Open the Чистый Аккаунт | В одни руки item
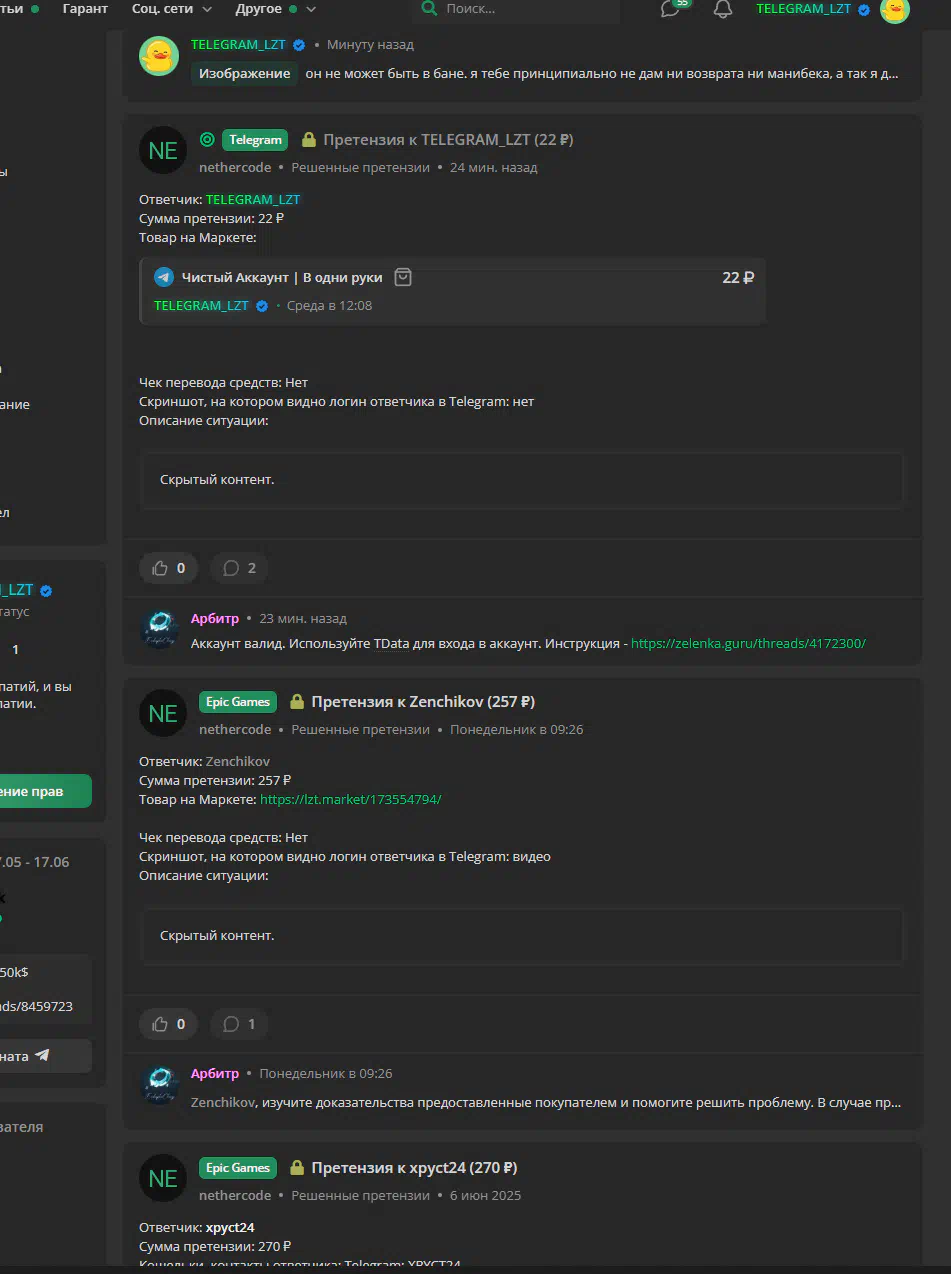Image resolution: width=951 pixels, height=1274 pixels. [282, 277]
